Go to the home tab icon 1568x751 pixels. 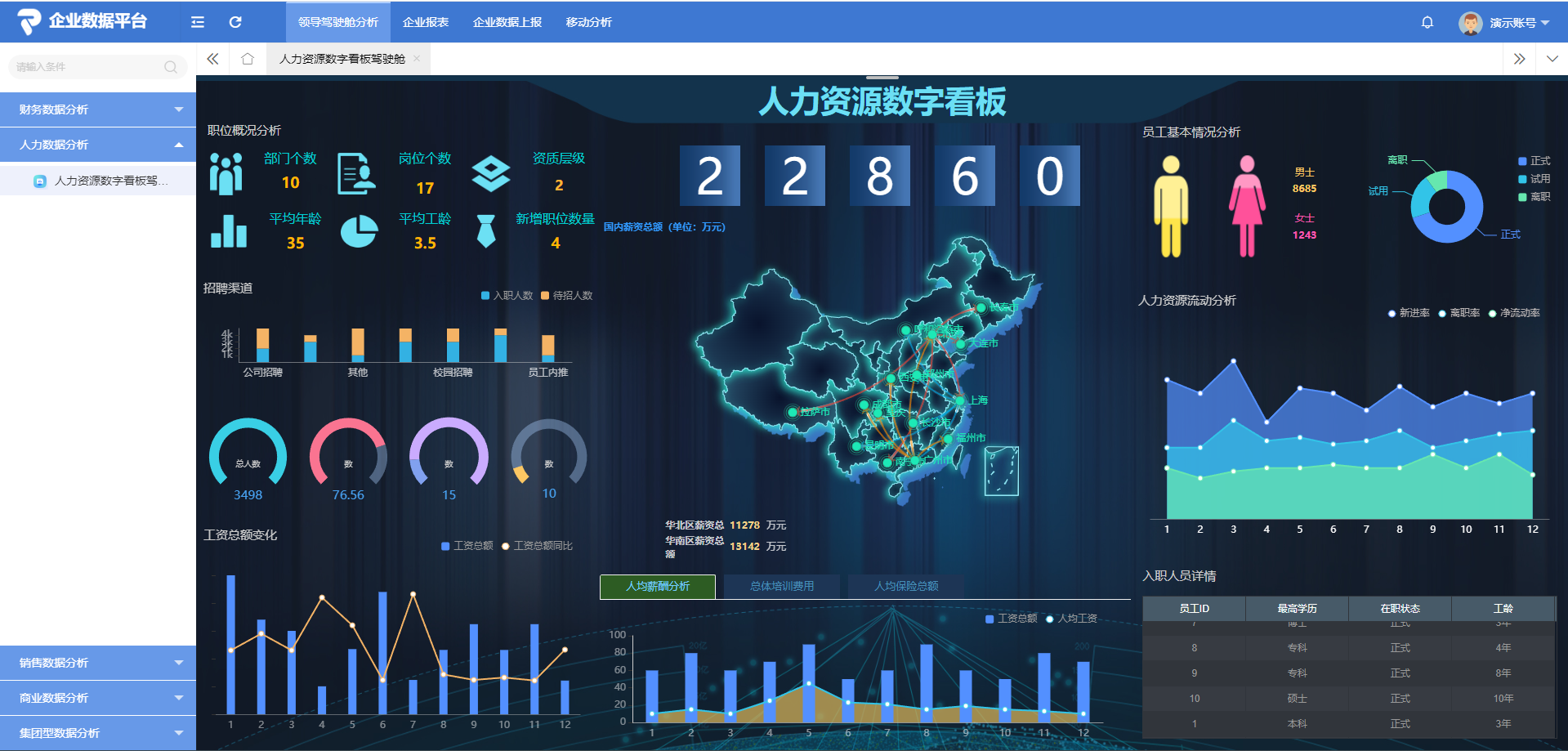coord(248,59)
